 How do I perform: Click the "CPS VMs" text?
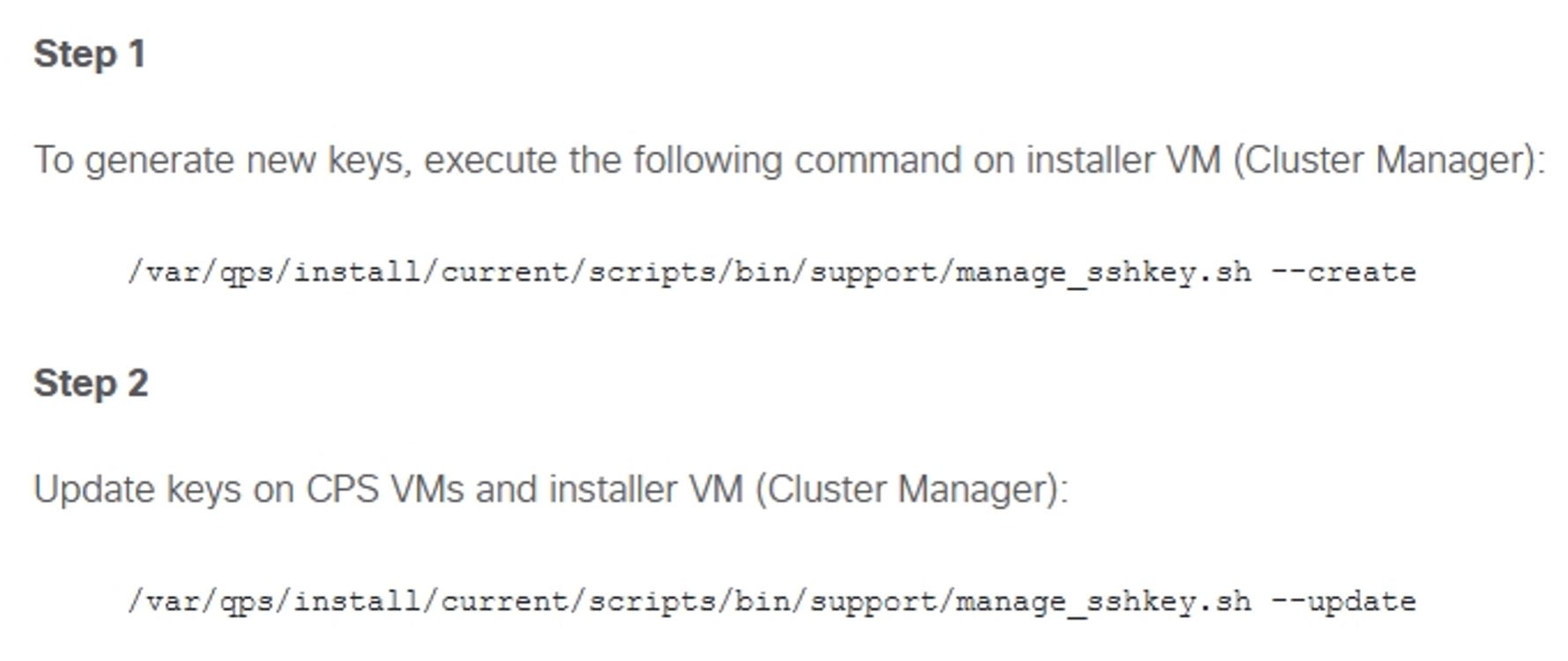(384, 489)
